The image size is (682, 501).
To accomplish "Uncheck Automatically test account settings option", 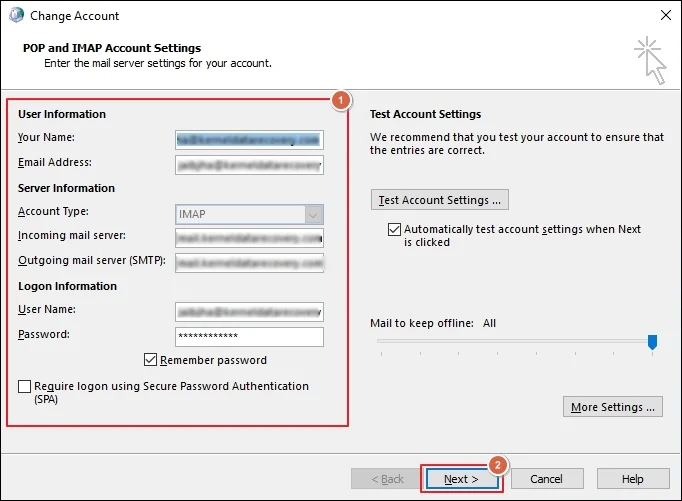I will (x=394, y=229).
